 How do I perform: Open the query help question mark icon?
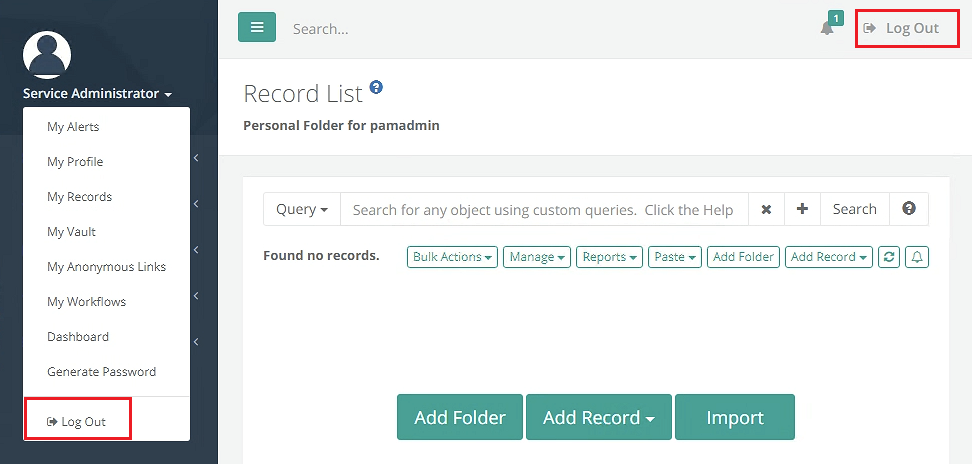(909, 209)
